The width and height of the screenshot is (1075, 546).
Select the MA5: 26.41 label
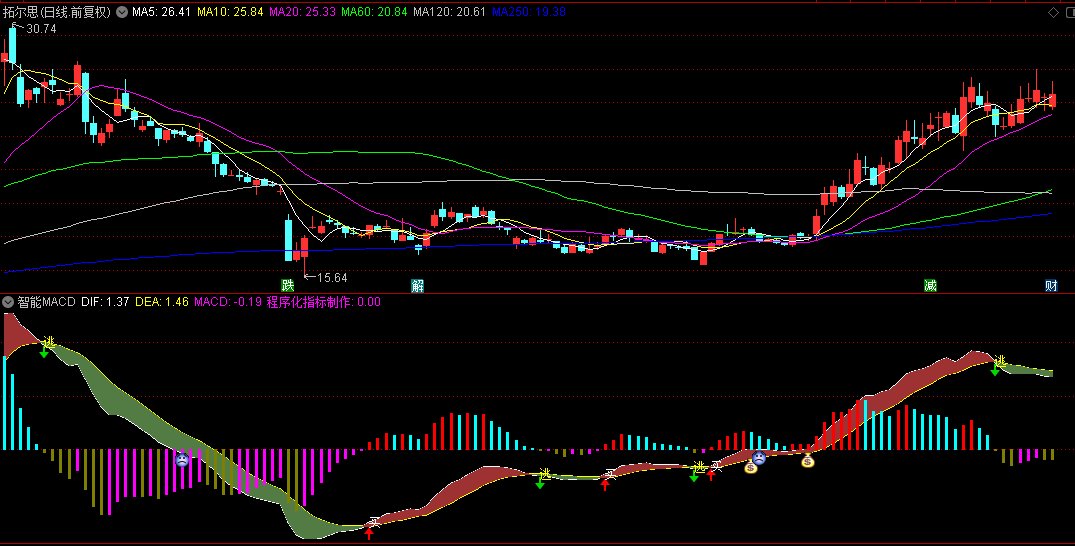pos(161,12)
